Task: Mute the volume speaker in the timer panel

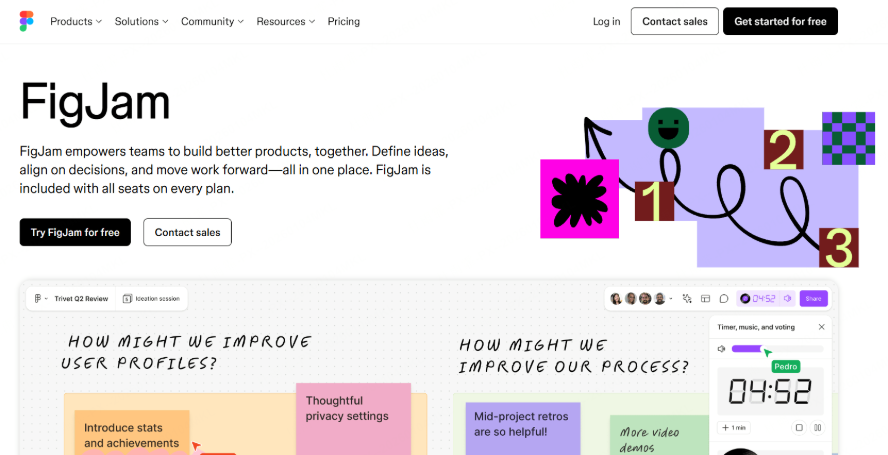Action: click(721, 349)
